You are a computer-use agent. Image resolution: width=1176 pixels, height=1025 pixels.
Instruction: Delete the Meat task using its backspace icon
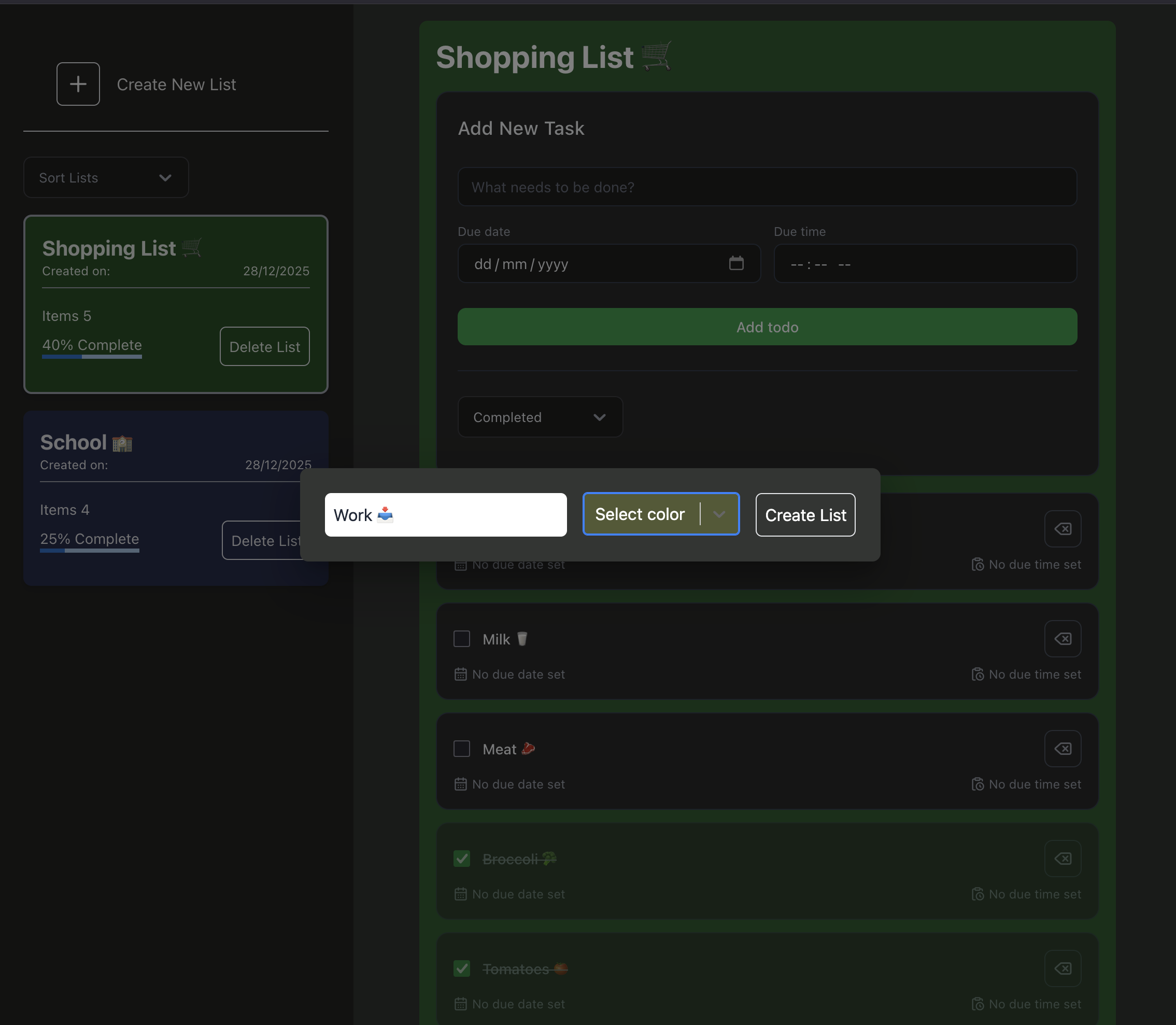coord(1062,749)
